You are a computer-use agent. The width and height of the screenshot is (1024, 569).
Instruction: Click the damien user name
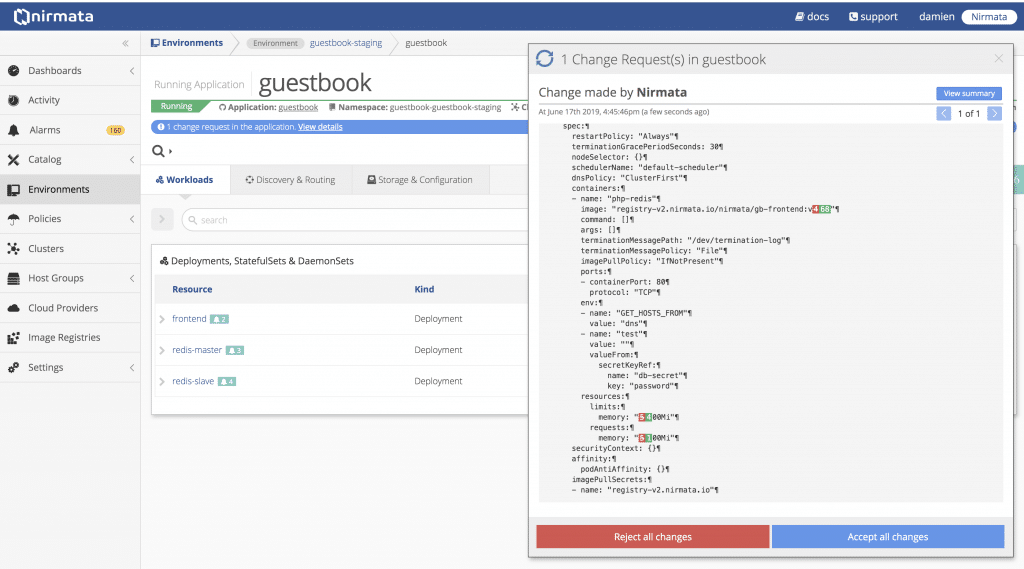point(936,16)
